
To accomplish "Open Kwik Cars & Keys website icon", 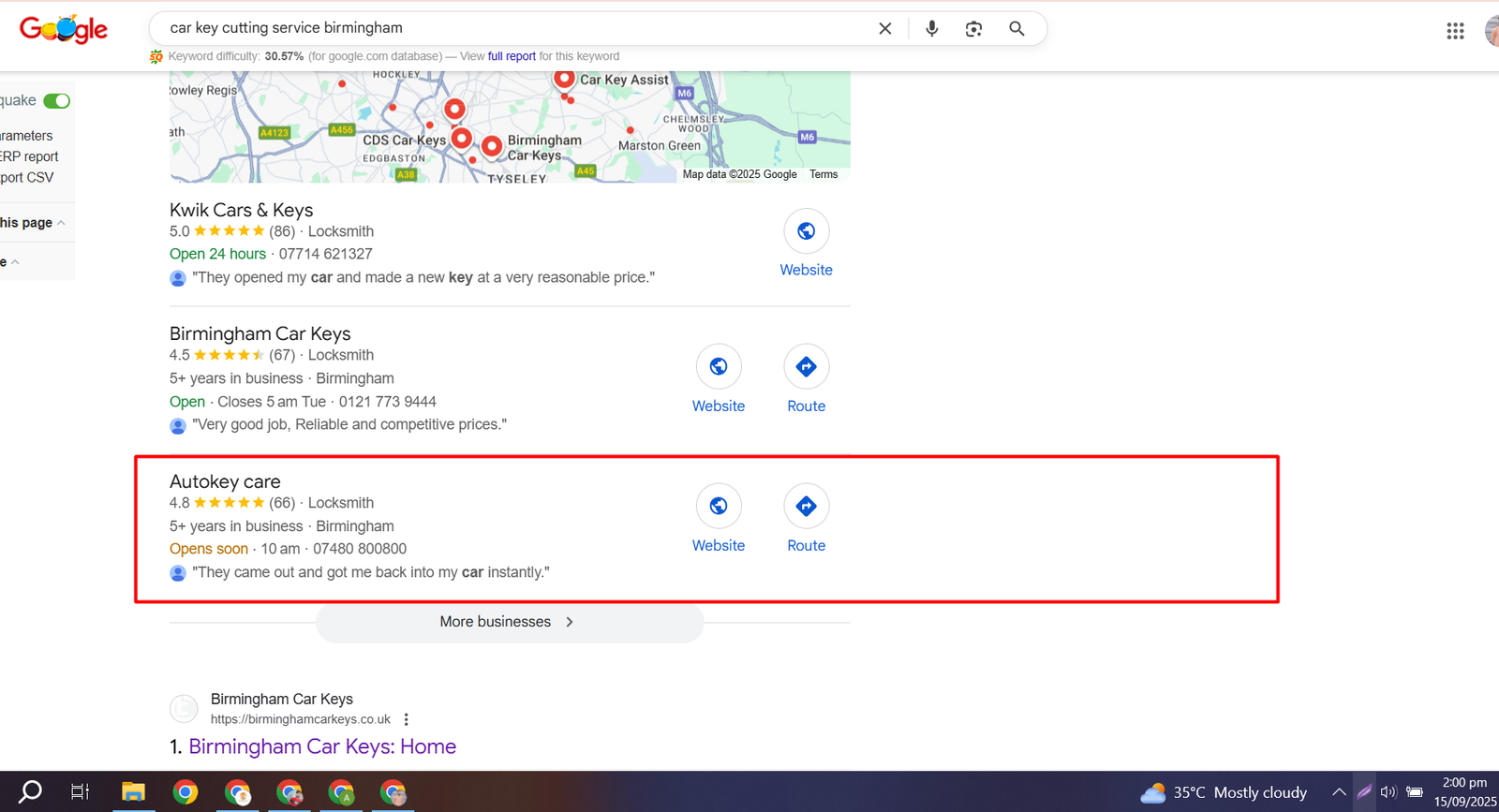I will pos(806,231).
